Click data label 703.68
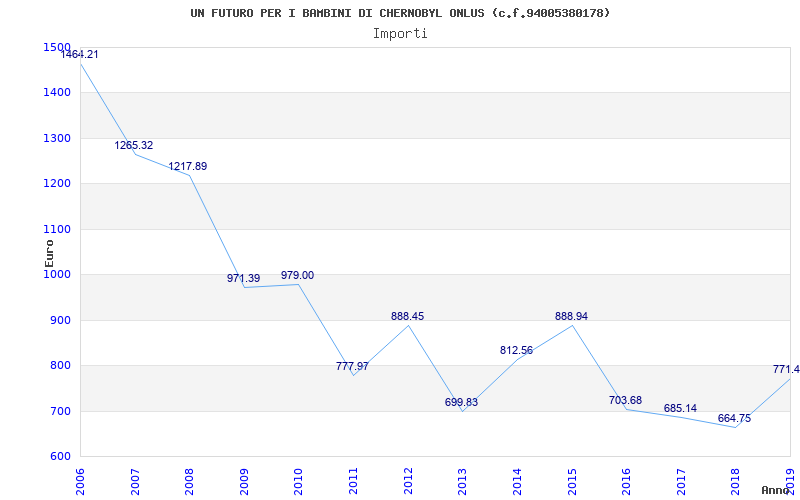Viewport: 800px width, 500px height. [626, 401]
